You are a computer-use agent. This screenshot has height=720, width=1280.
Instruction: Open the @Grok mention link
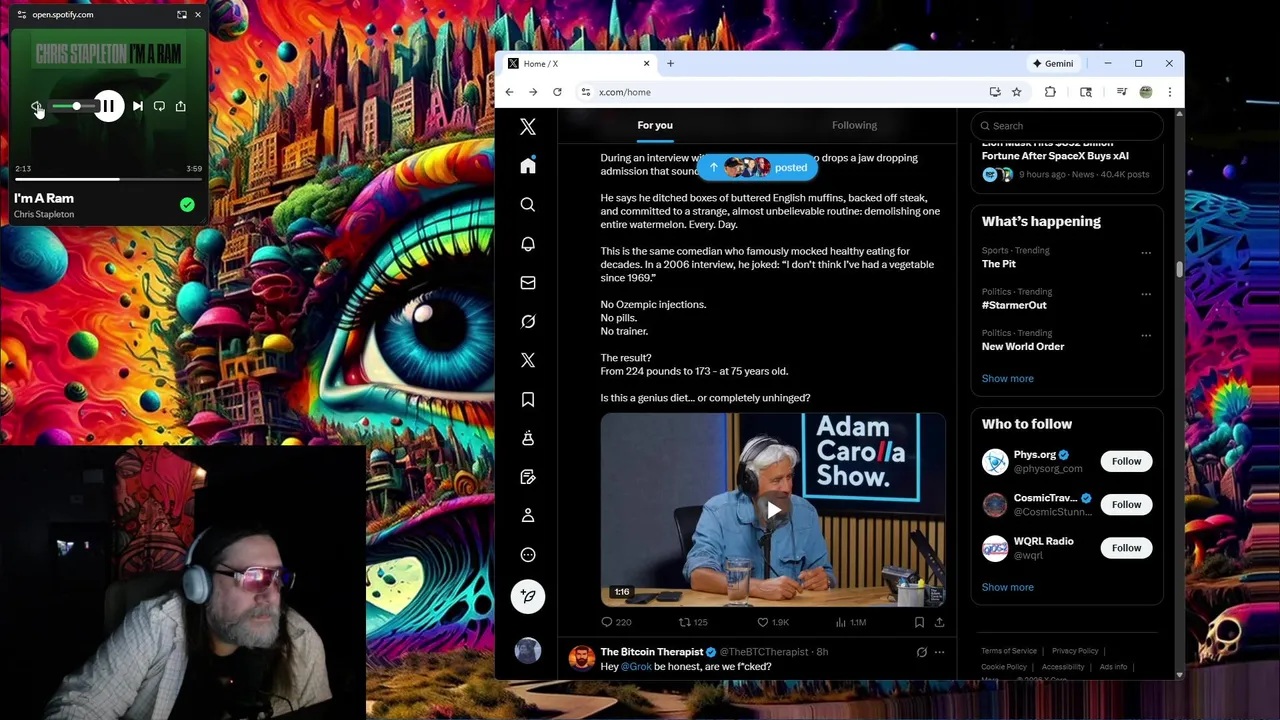(x=636, y=667)
